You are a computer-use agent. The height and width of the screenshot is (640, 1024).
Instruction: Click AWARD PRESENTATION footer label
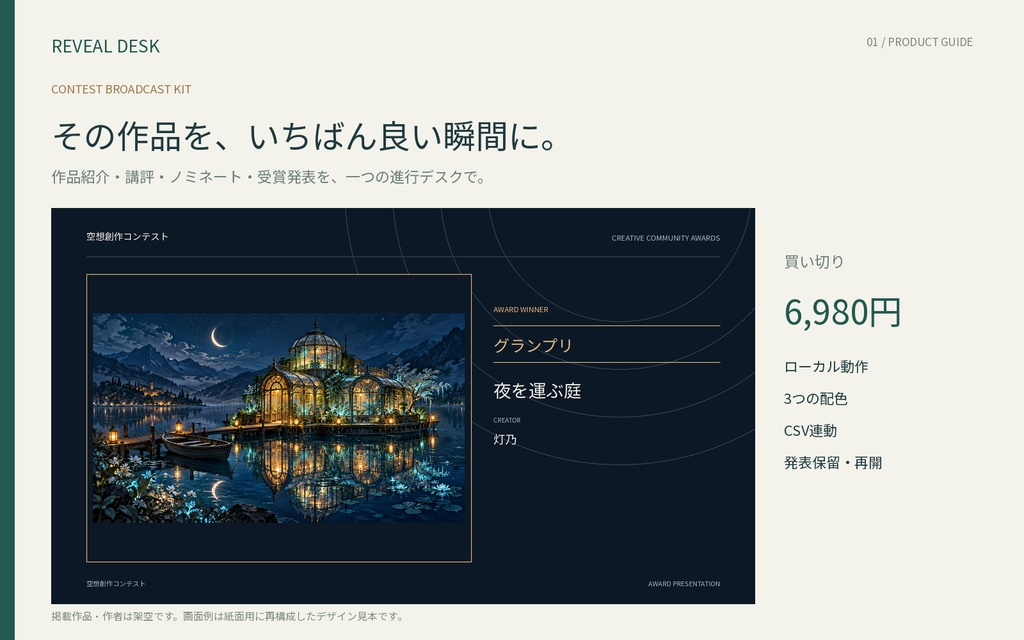[684, 584]
